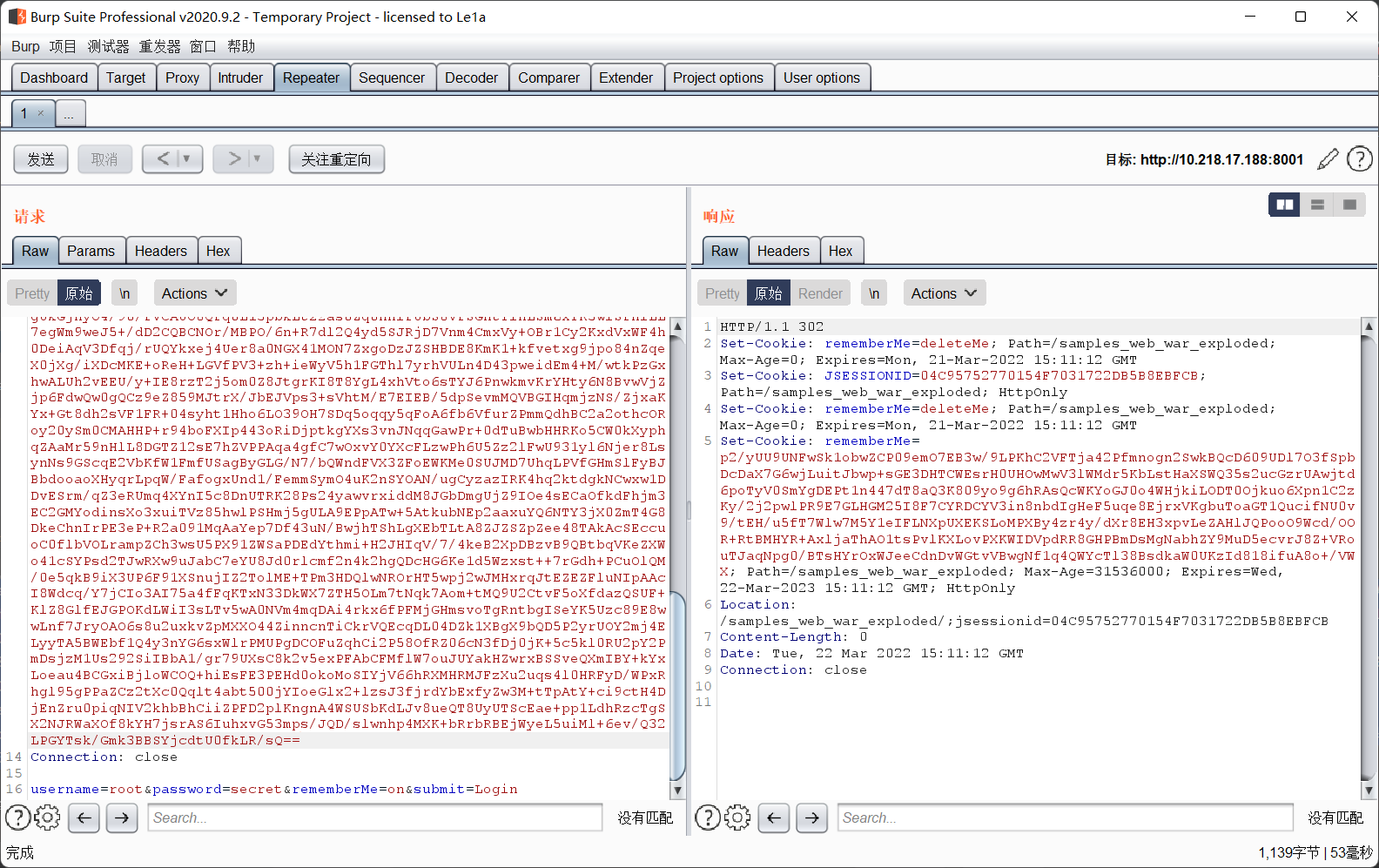Switch to Intruder tab

coord(240,77)
